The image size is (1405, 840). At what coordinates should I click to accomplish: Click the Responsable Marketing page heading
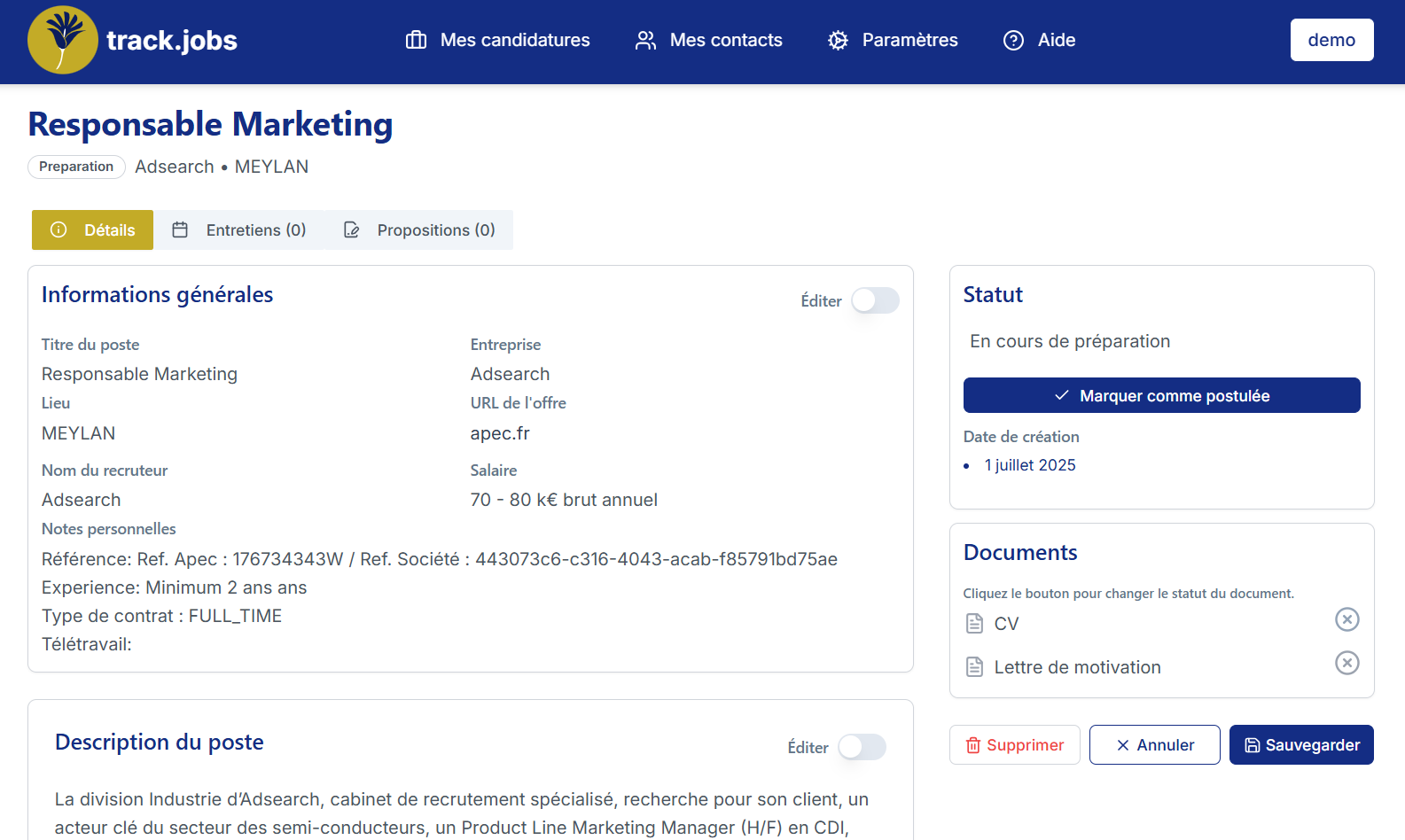tap(210, 124)
